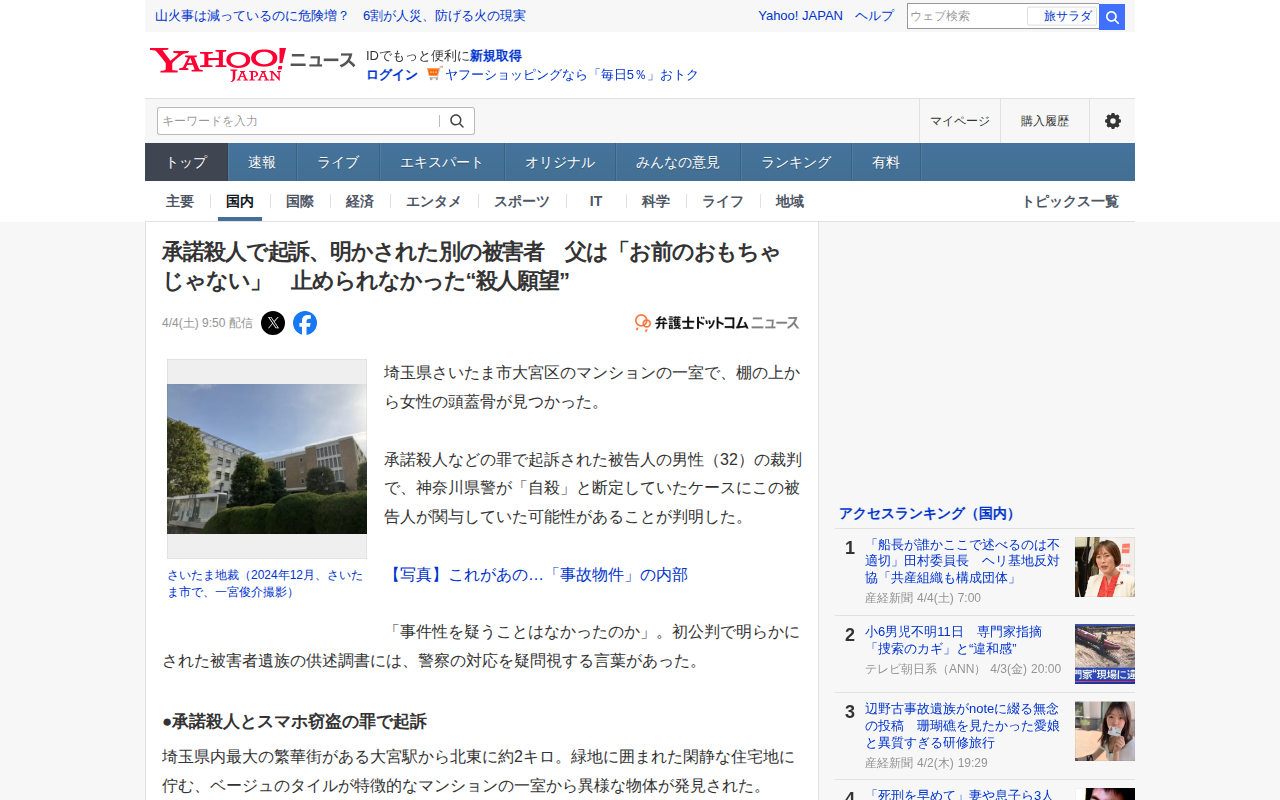Open the エキスパート tab
Screen dimensions: 1280x800
point(442,162)
